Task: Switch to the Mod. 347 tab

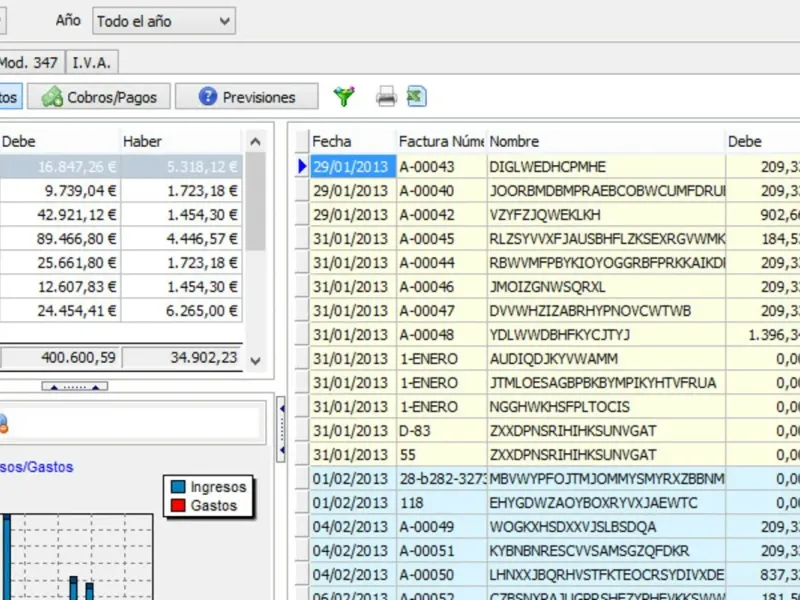Action: point(31,62)
